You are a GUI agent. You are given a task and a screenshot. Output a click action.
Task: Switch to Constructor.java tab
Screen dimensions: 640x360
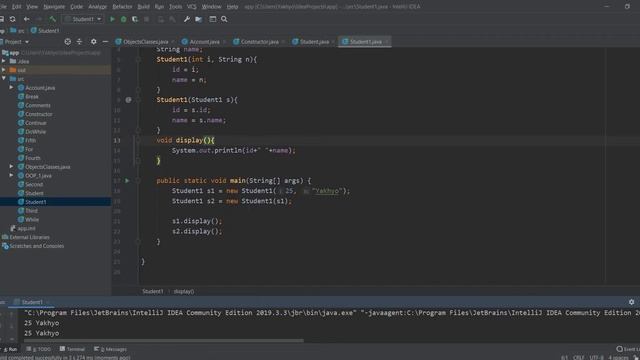pos(259,42)
